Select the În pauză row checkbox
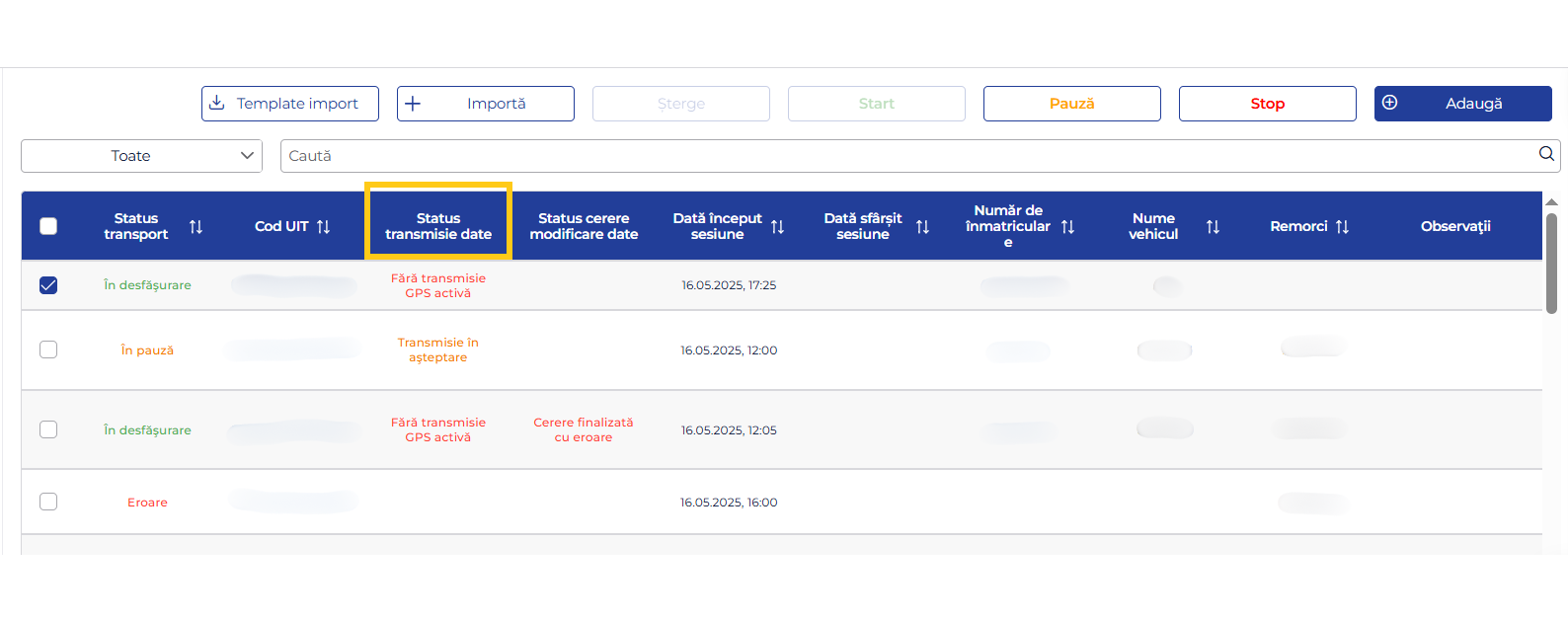Image resolution: width=1568 pixels, height=621 pixels. [x=48, y=349]
